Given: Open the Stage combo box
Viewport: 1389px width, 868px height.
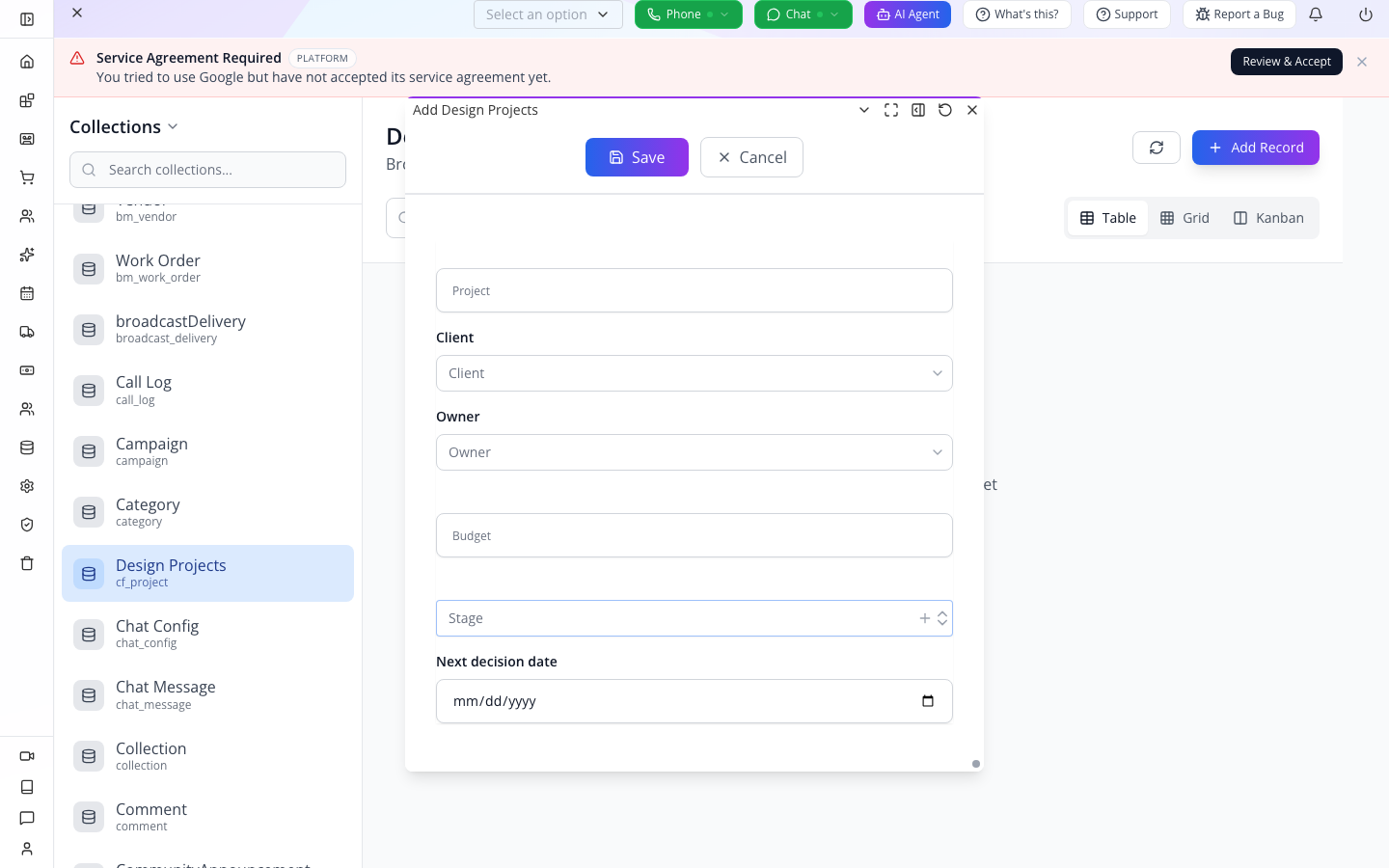Looking at the screenshot, I should point(694,618).
